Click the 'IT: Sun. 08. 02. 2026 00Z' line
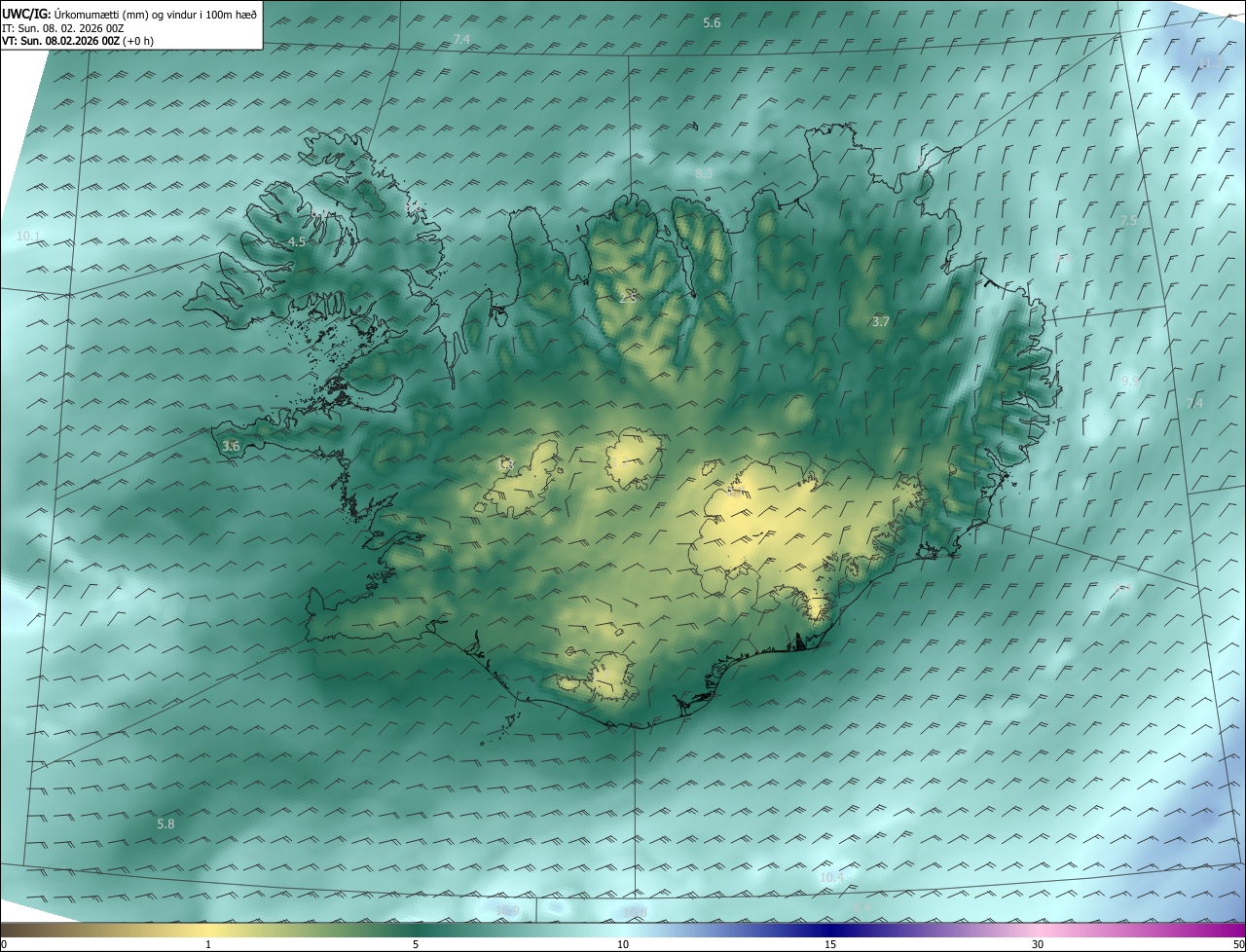 [x=63, y=28]
